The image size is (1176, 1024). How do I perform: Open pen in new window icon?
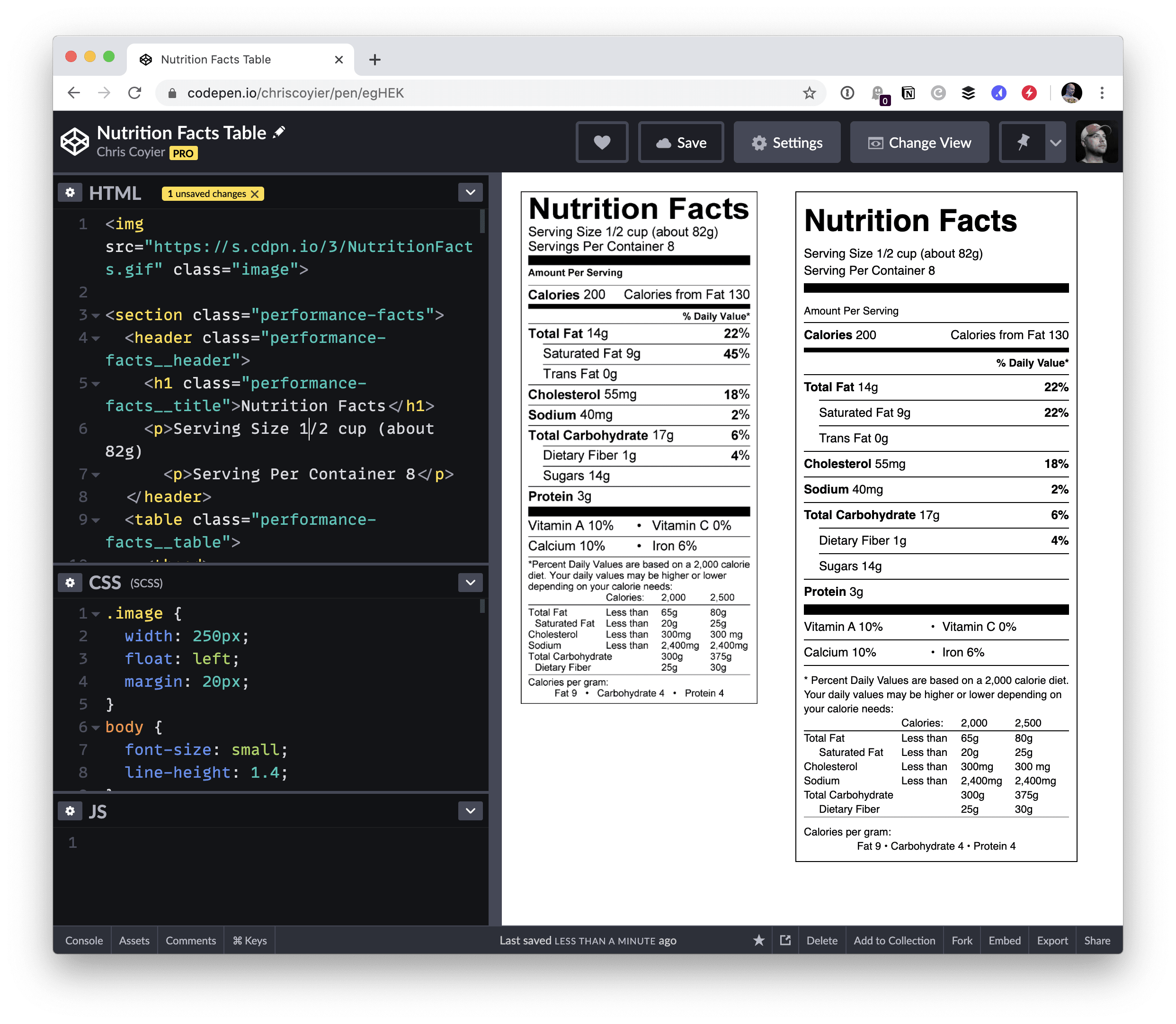pos(785,941)
